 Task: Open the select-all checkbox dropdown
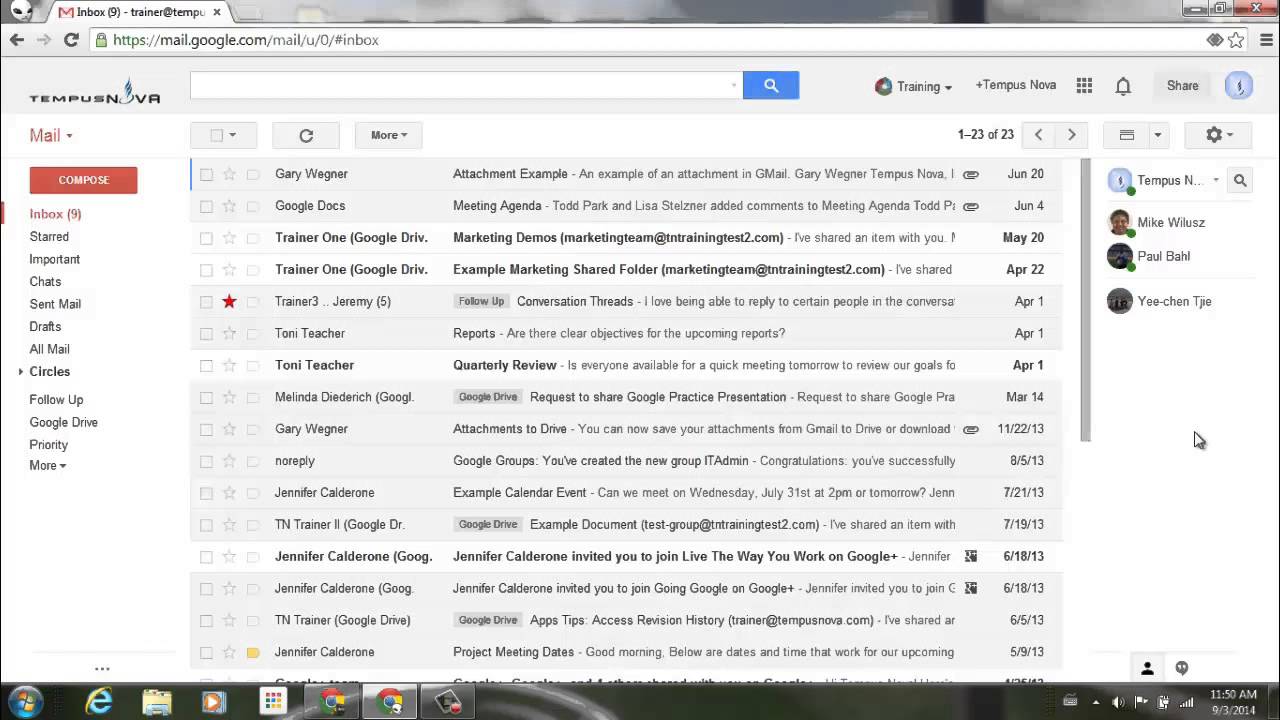(232, 135)
